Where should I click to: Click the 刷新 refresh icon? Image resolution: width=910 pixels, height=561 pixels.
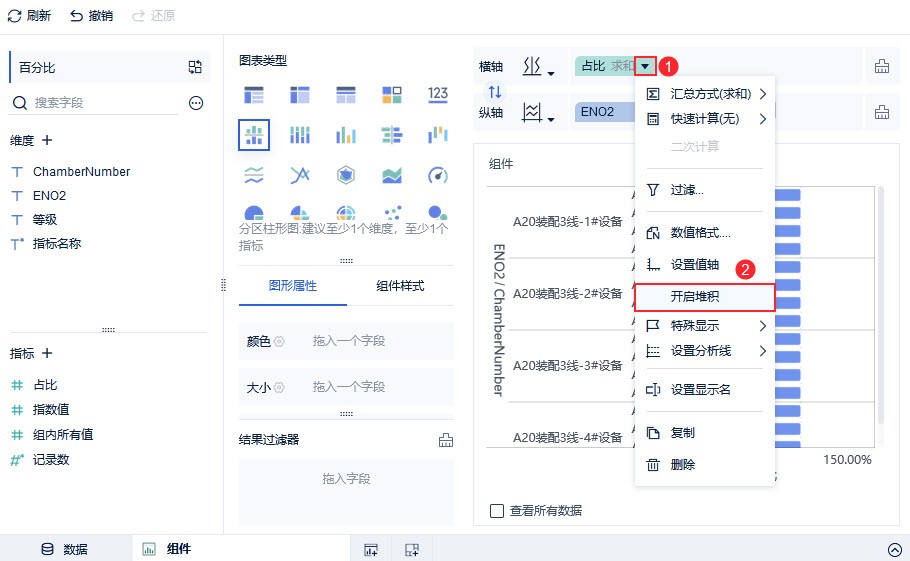coord(14,16)
